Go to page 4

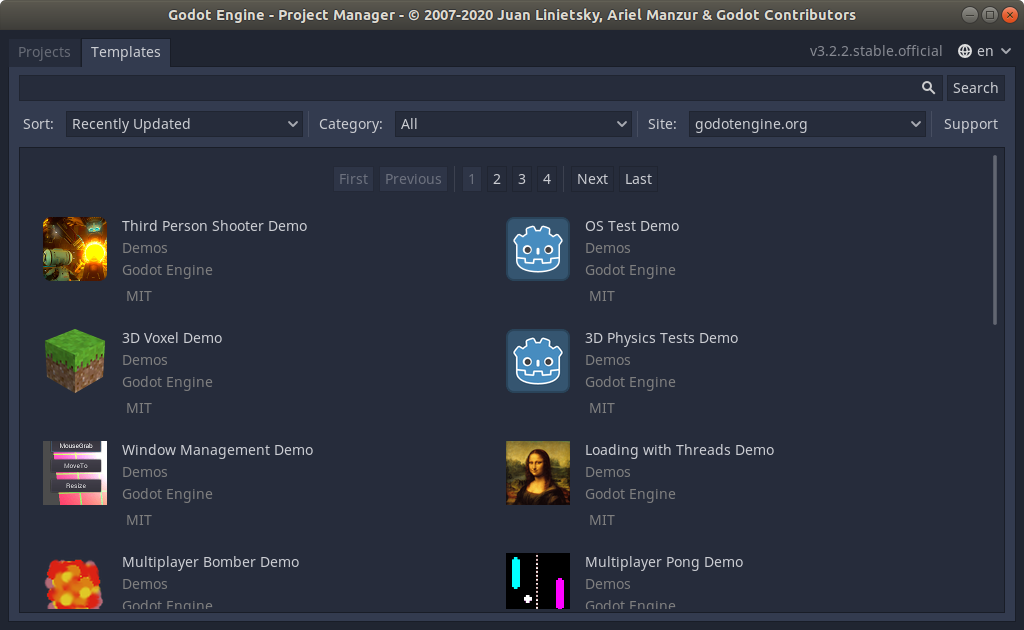coord(547,179)
